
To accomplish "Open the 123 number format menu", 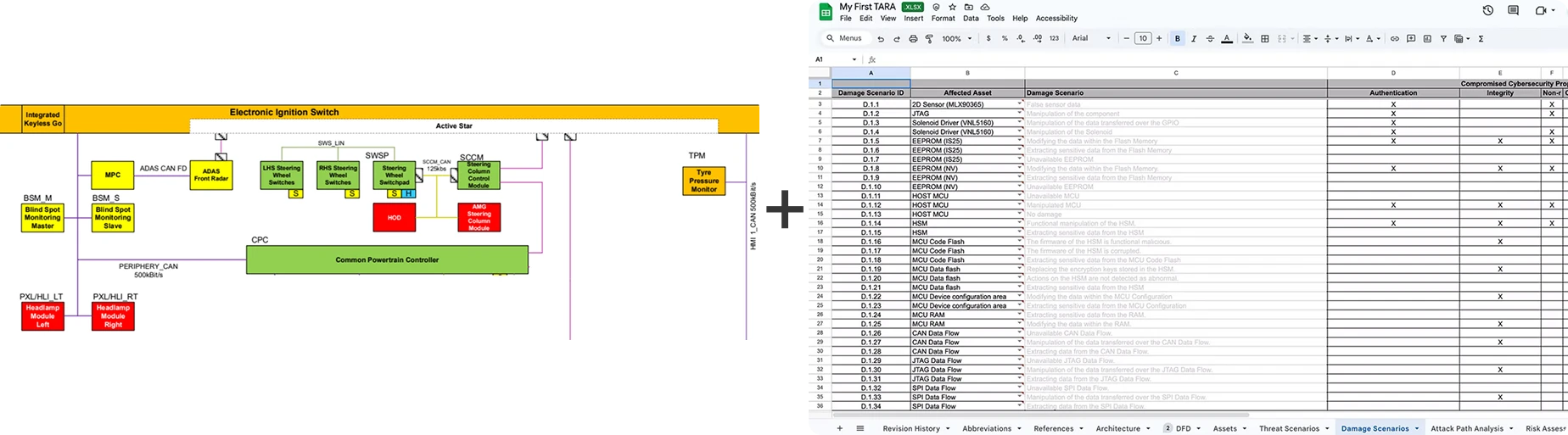I will tap(1054, 38).
